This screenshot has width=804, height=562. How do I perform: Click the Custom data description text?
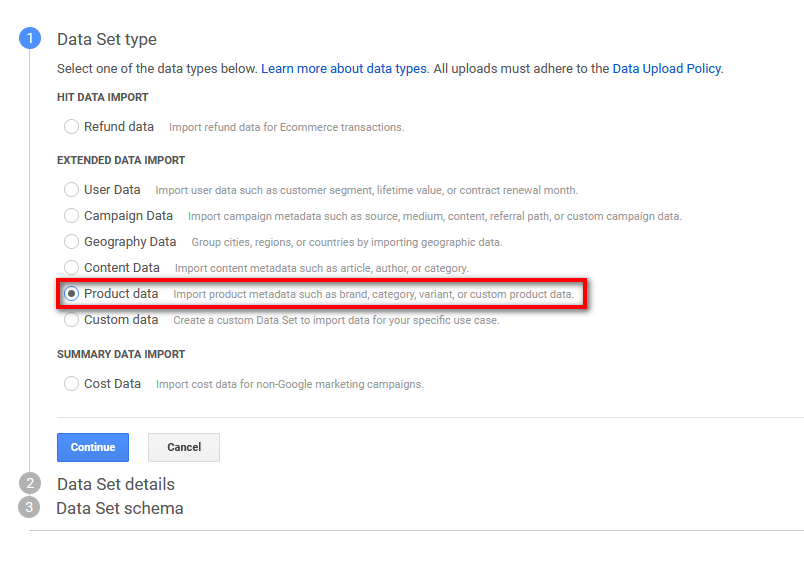[x=336, y=320]
